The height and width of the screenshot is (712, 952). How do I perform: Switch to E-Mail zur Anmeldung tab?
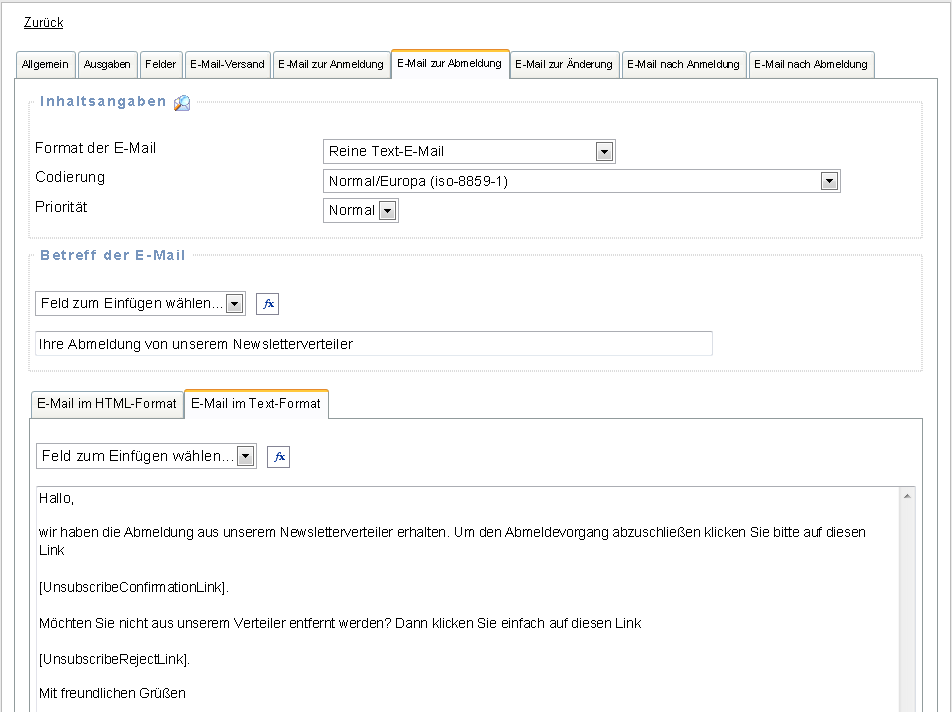point(330,64)
